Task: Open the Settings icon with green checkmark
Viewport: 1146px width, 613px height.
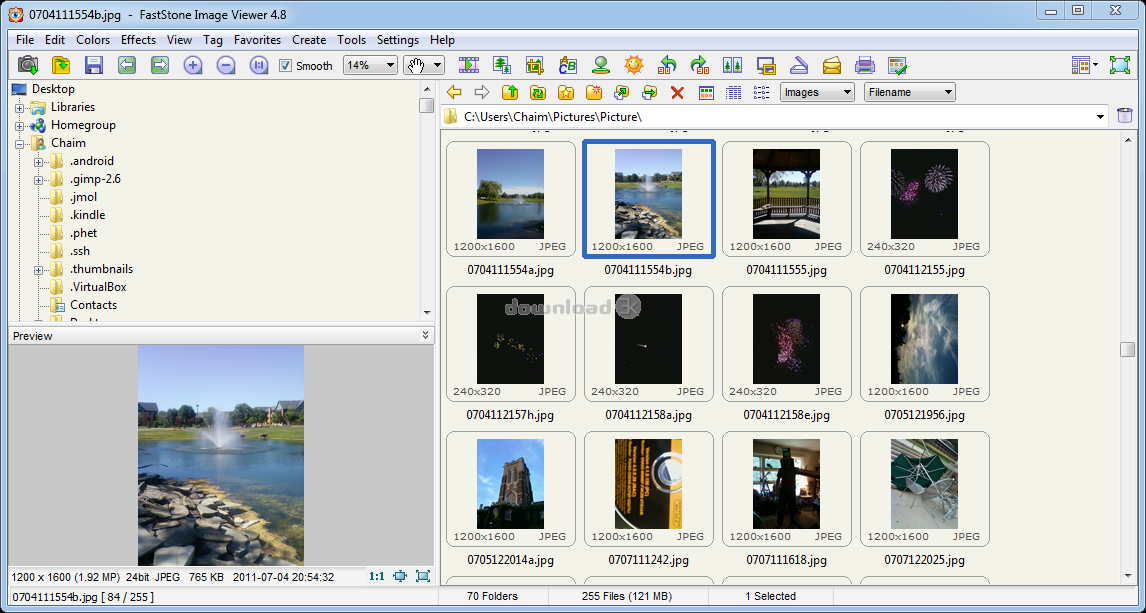Action: point(898,65)
